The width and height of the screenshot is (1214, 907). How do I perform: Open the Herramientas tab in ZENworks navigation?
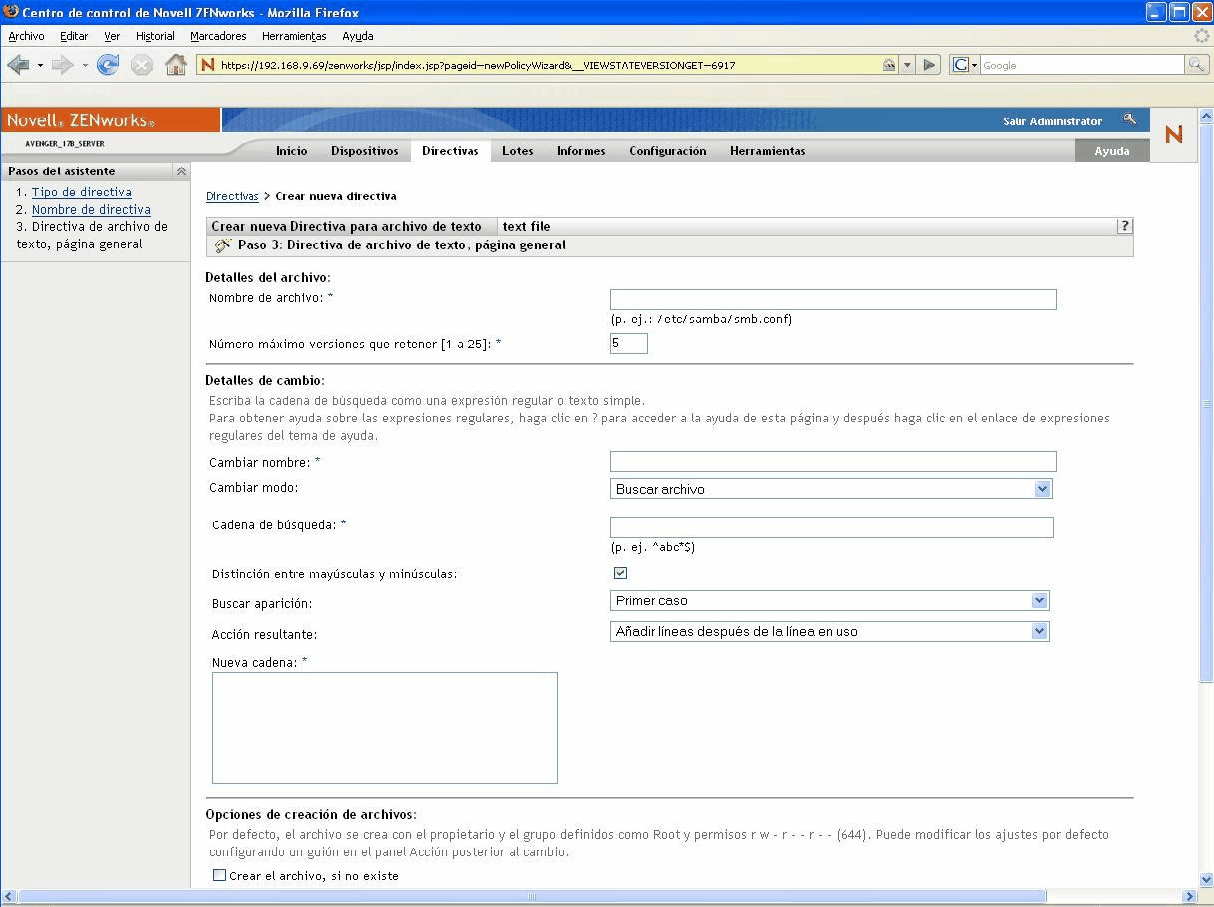click(x=767, y=151)
